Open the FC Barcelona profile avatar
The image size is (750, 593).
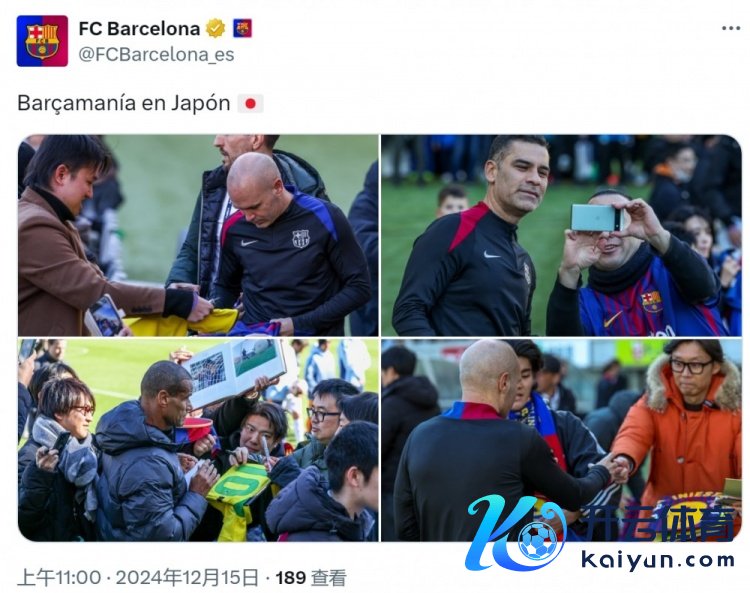pos(42,41)
